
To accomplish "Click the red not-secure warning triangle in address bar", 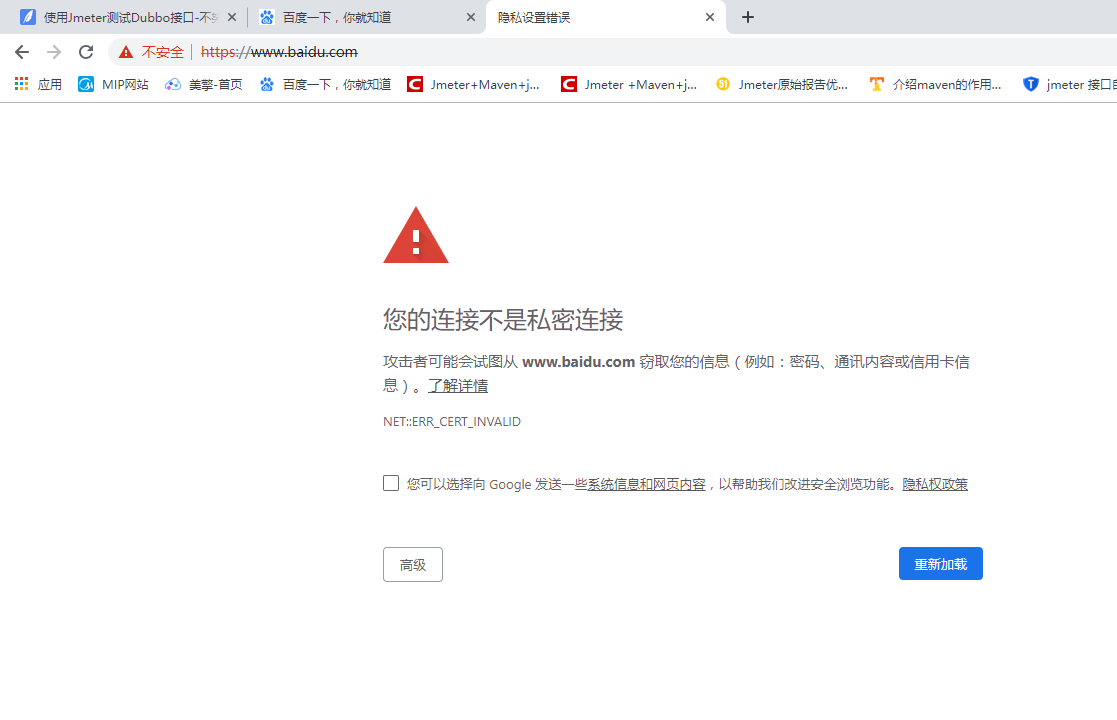I will pos(126,52).
